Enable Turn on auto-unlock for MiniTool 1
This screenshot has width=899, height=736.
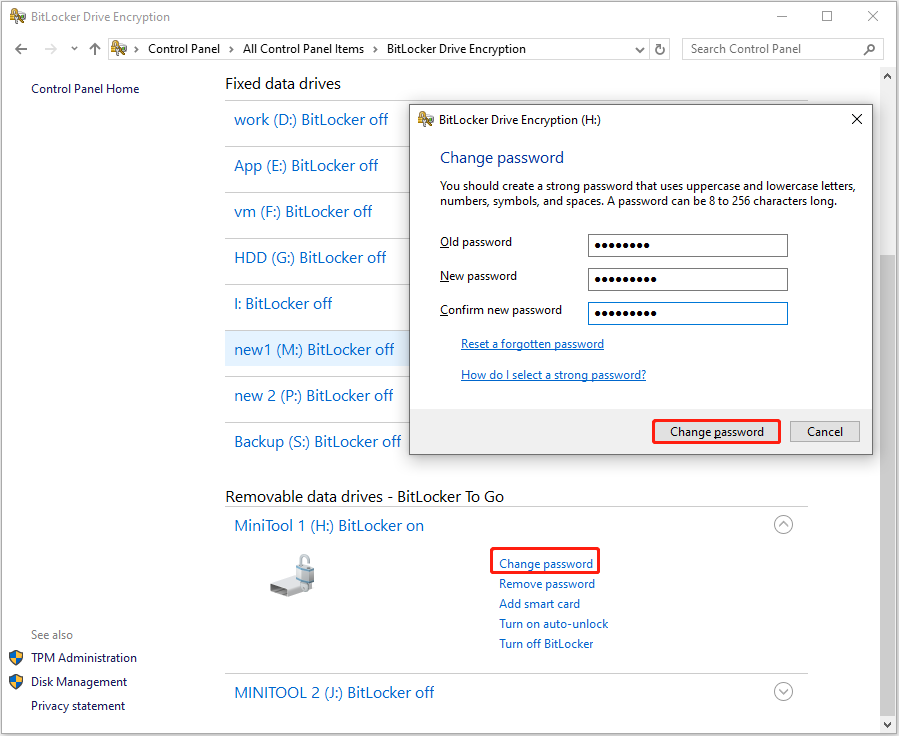pyautogui.click(x=553, y=623)
